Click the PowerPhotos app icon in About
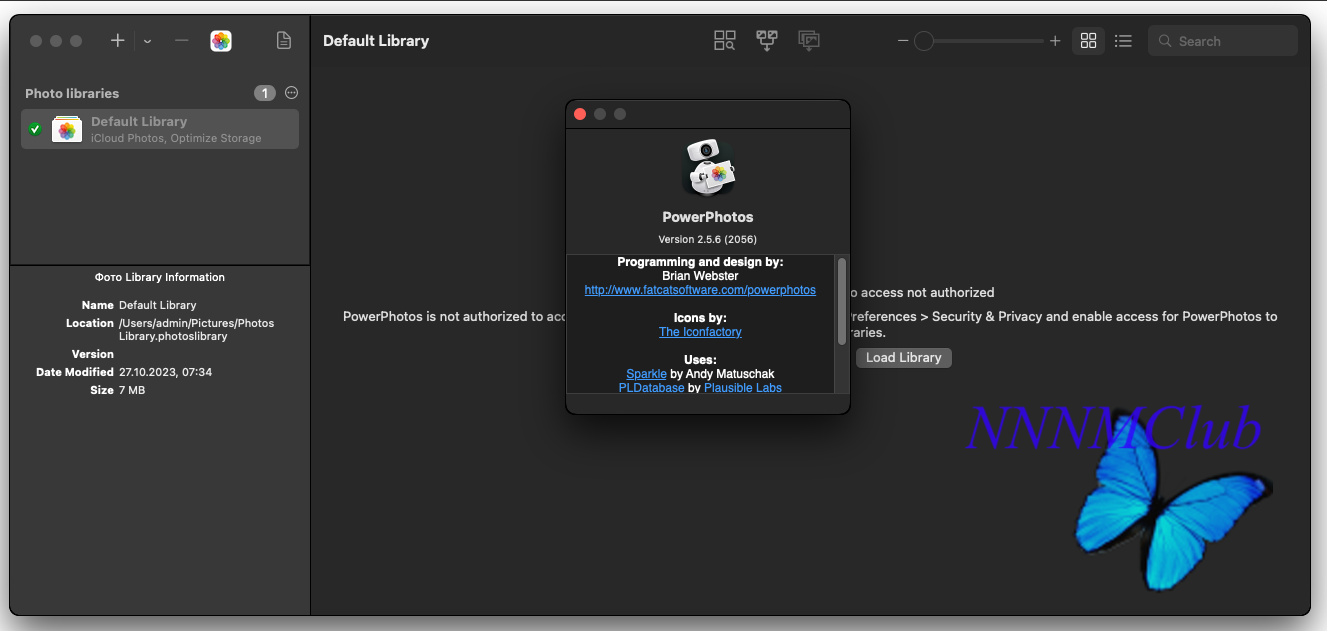1327x631 pixels. pos(708,167)
